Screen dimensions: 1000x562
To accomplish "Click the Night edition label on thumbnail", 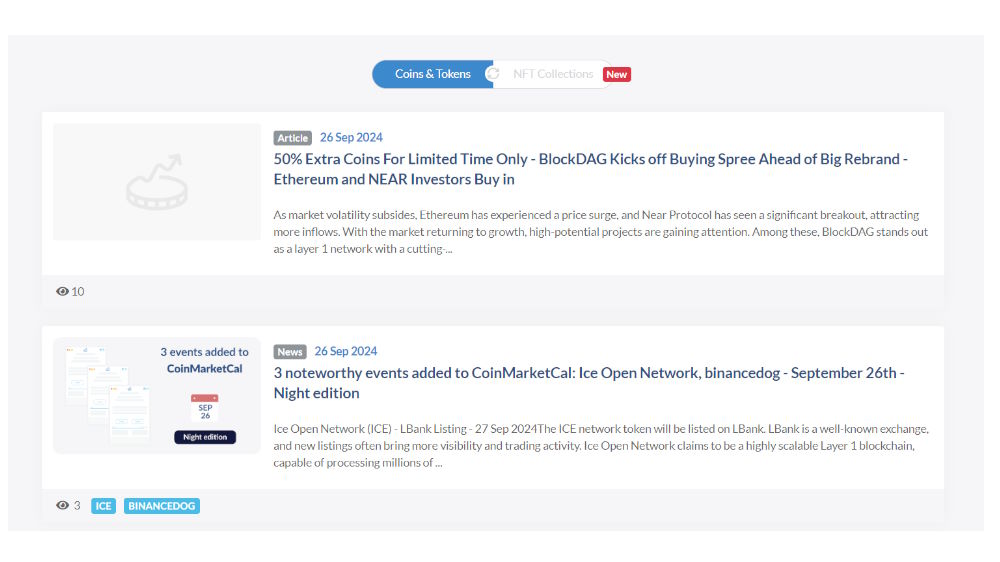I will pos(205,437).
